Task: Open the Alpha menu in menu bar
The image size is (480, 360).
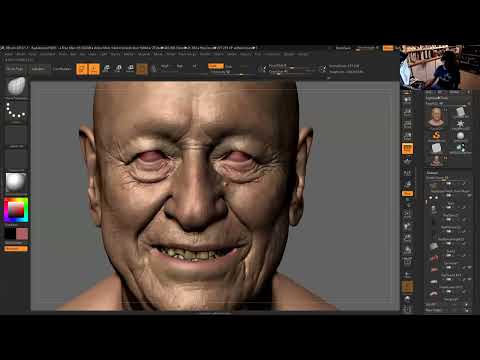Action: tap(9, 54)
